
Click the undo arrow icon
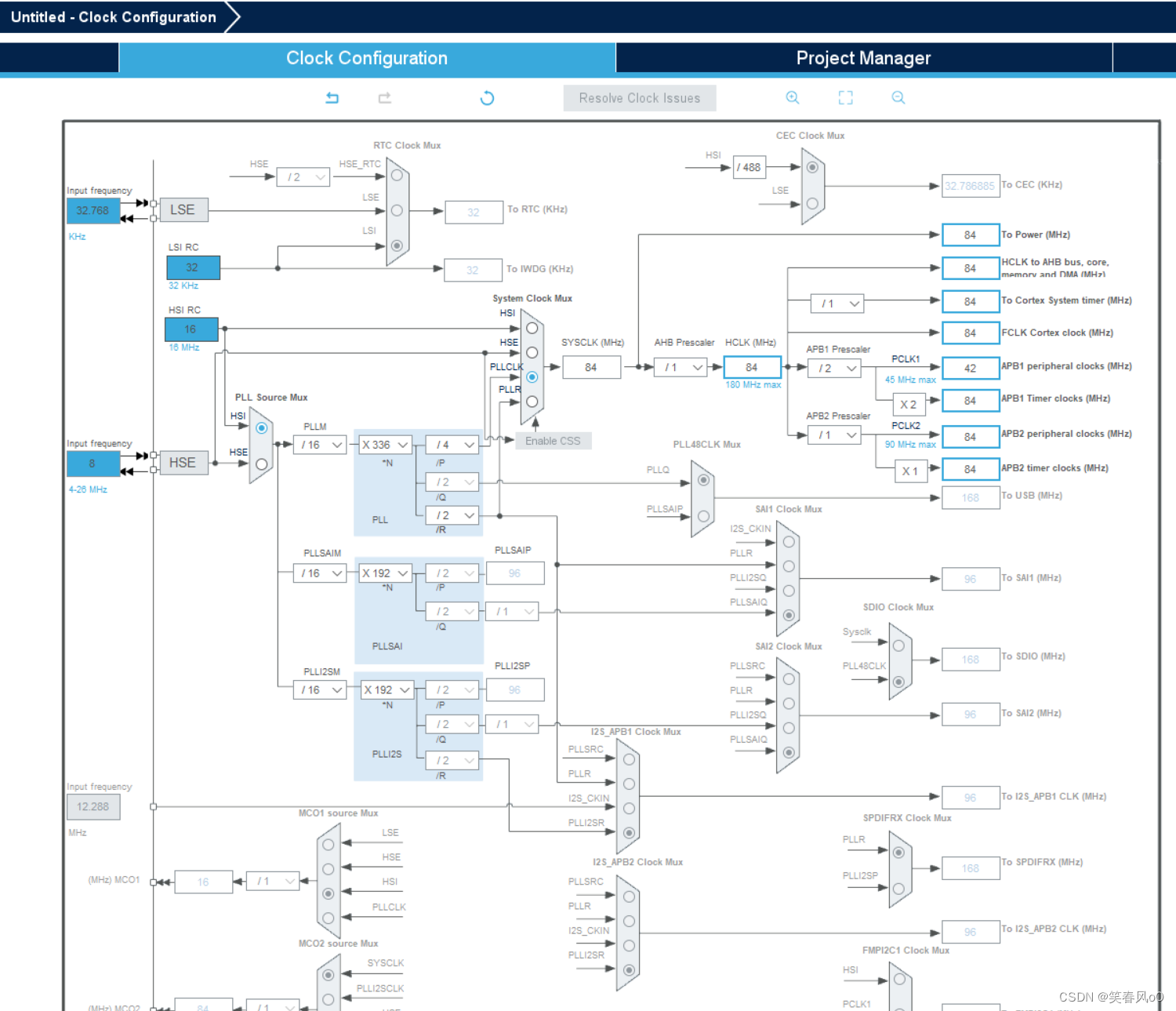click(332, 98)
